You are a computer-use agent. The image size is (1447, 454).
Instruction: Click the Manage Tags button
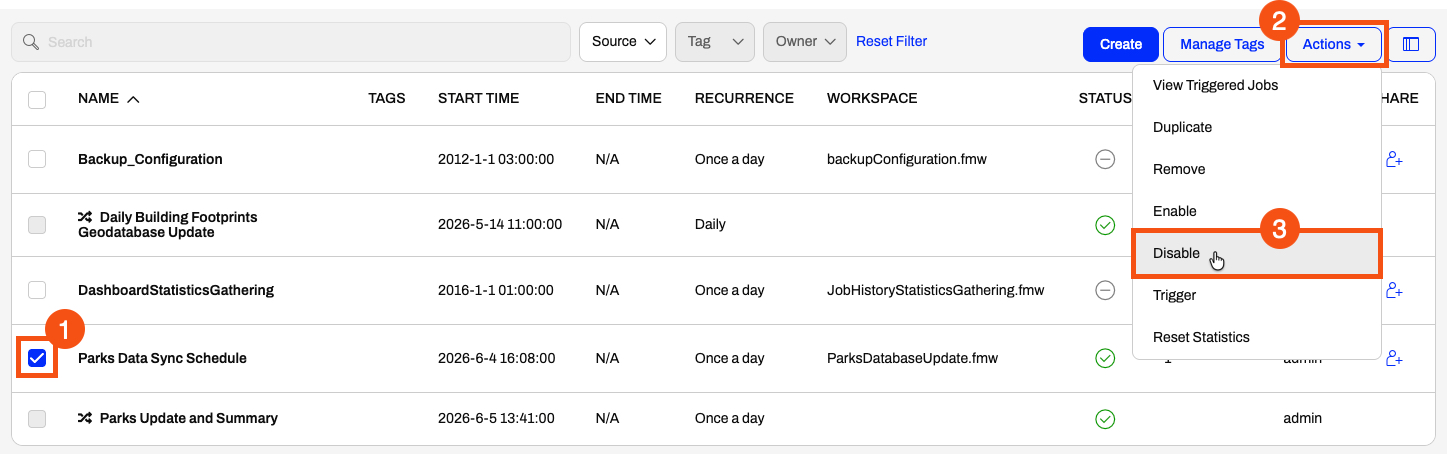tap(1222, 44)
